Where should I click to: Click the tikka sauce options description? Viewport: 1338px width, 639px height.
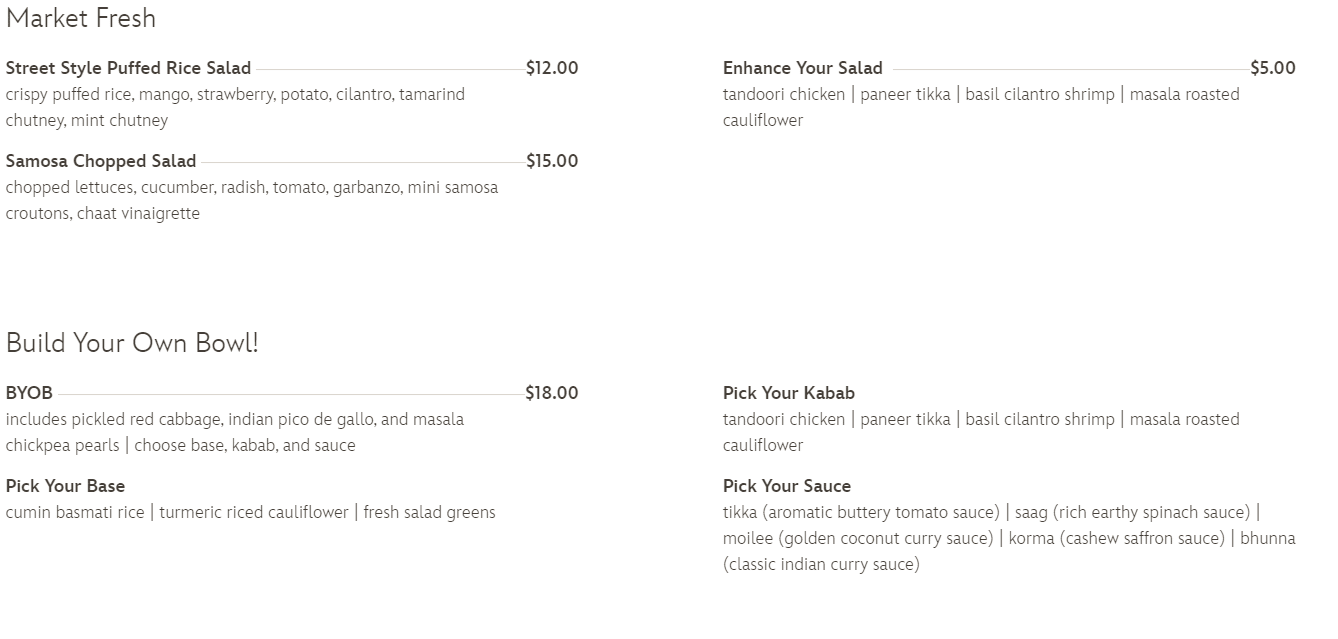click(x=1008, y=538)
